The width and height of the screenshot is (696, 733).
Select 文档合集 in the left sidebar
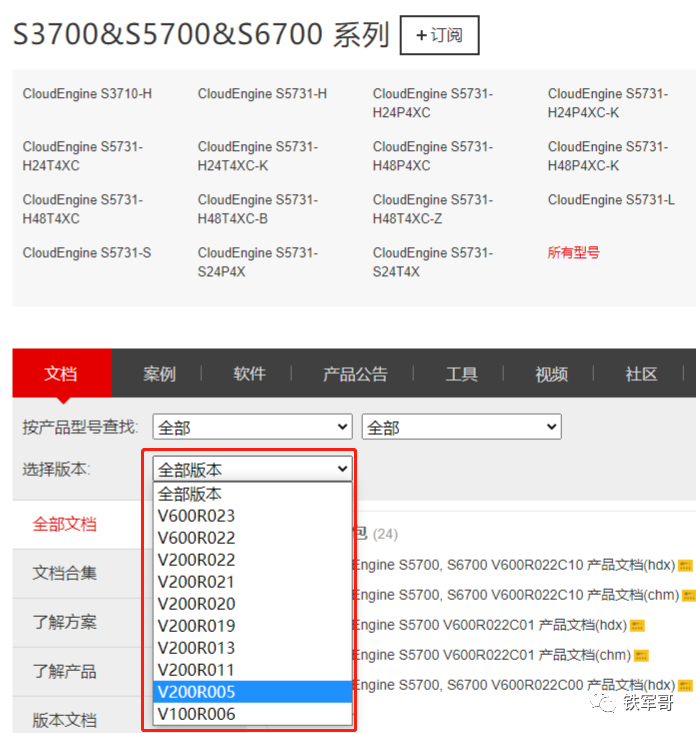65,573
